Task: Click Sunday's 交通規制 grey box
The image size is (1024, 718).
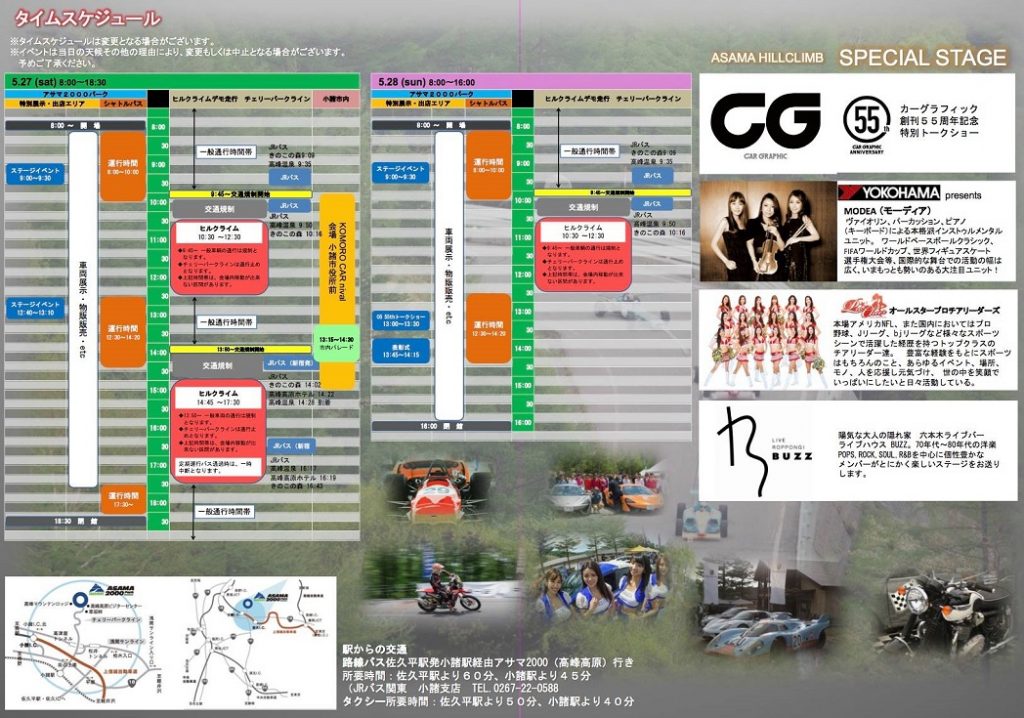Action: pyautogui.click(x=583, y=207)
